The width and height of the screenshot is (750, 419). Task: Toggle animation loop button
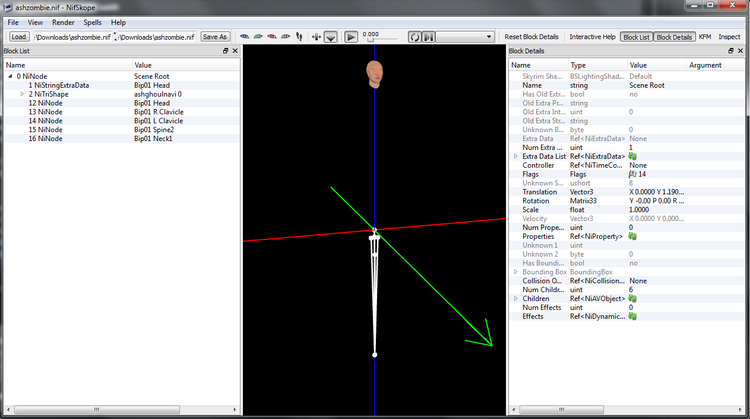point(414,37)
